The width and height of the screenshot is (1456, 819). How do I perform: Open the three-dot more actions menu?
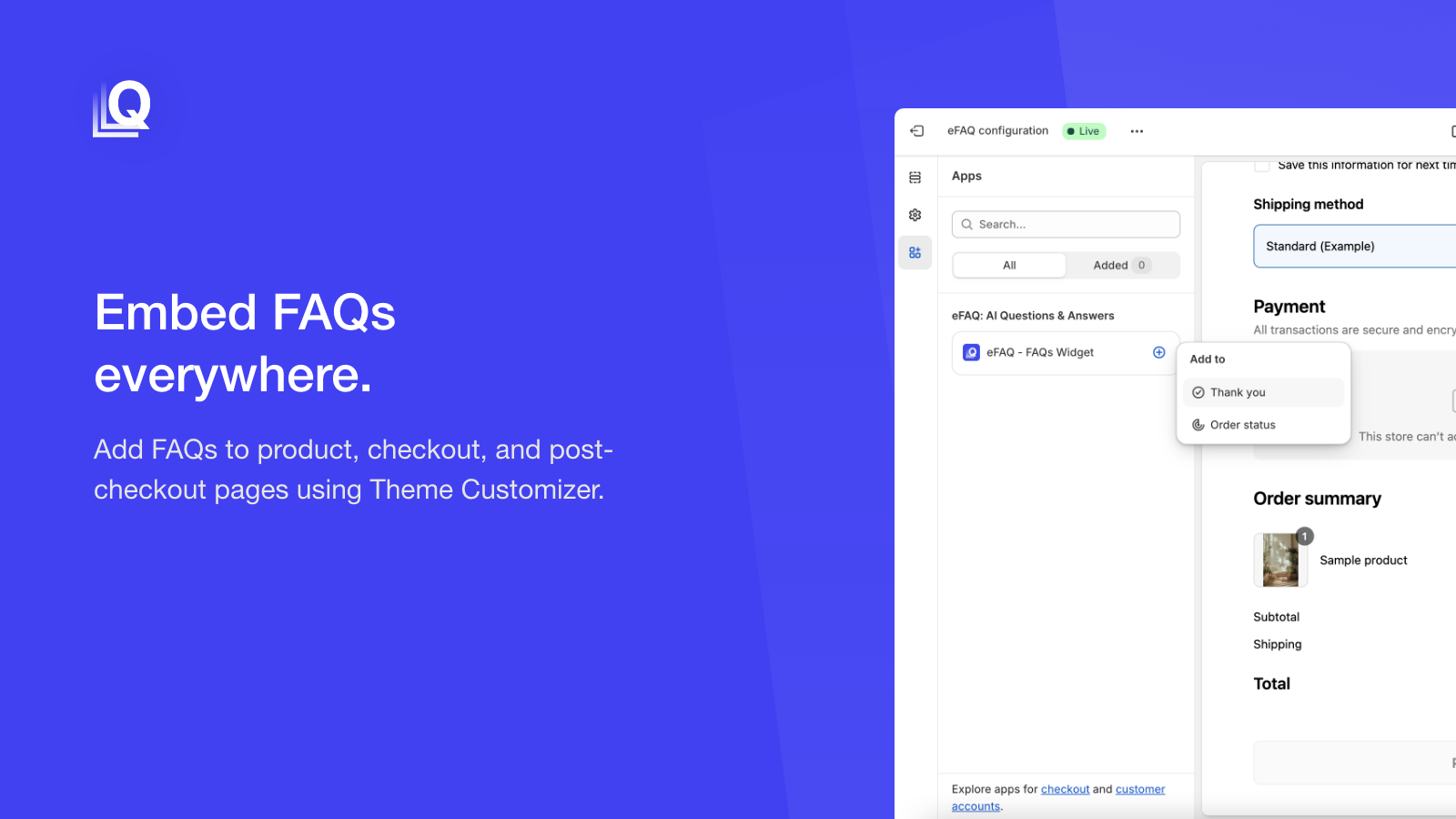[1137, 131]
